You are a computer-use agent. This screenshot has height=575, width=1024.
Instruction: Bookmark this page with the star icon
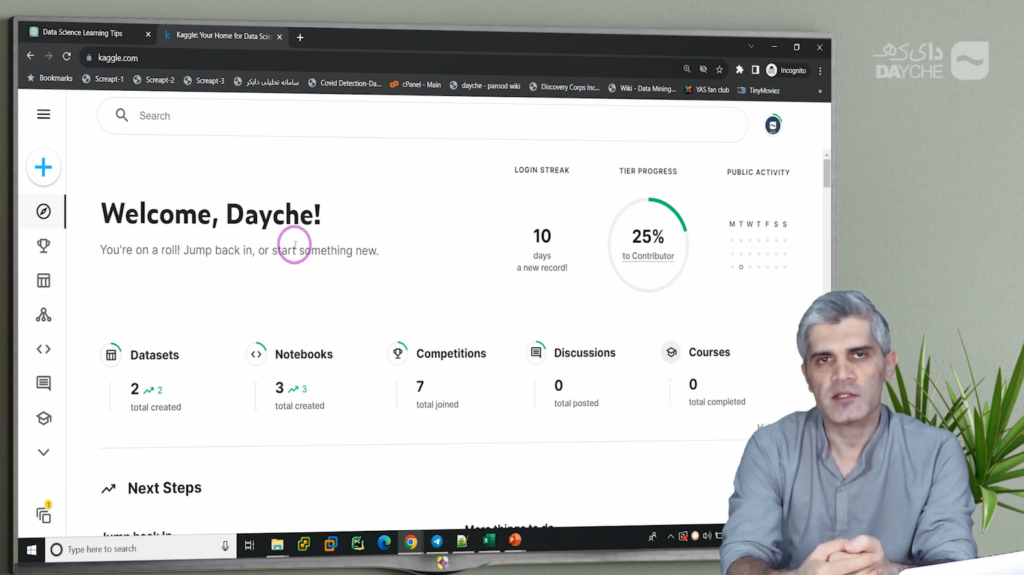tap(719, 70)
